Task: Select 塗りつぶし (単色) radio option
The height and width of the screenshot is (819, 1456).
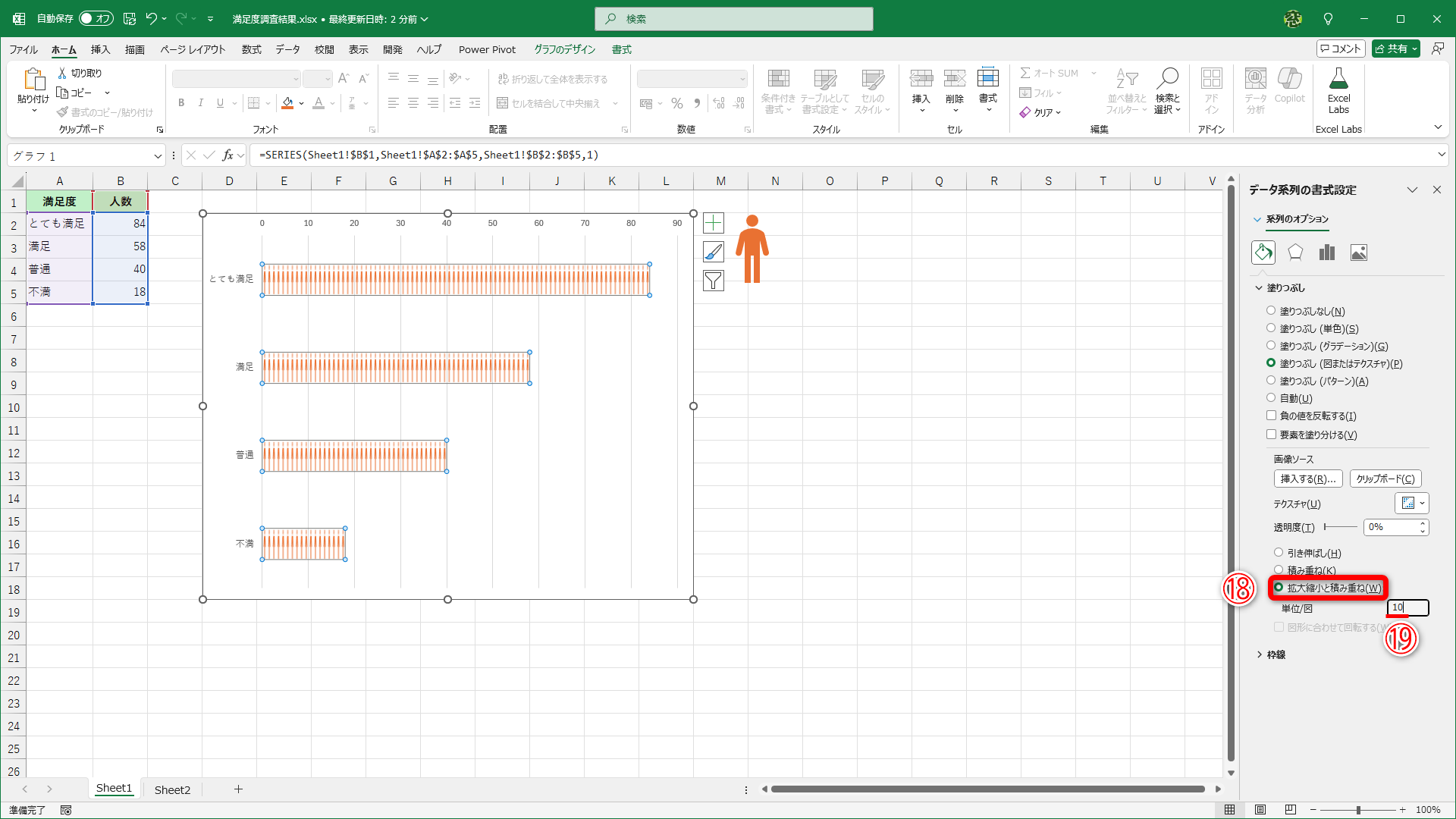Action: point(1271,328)
